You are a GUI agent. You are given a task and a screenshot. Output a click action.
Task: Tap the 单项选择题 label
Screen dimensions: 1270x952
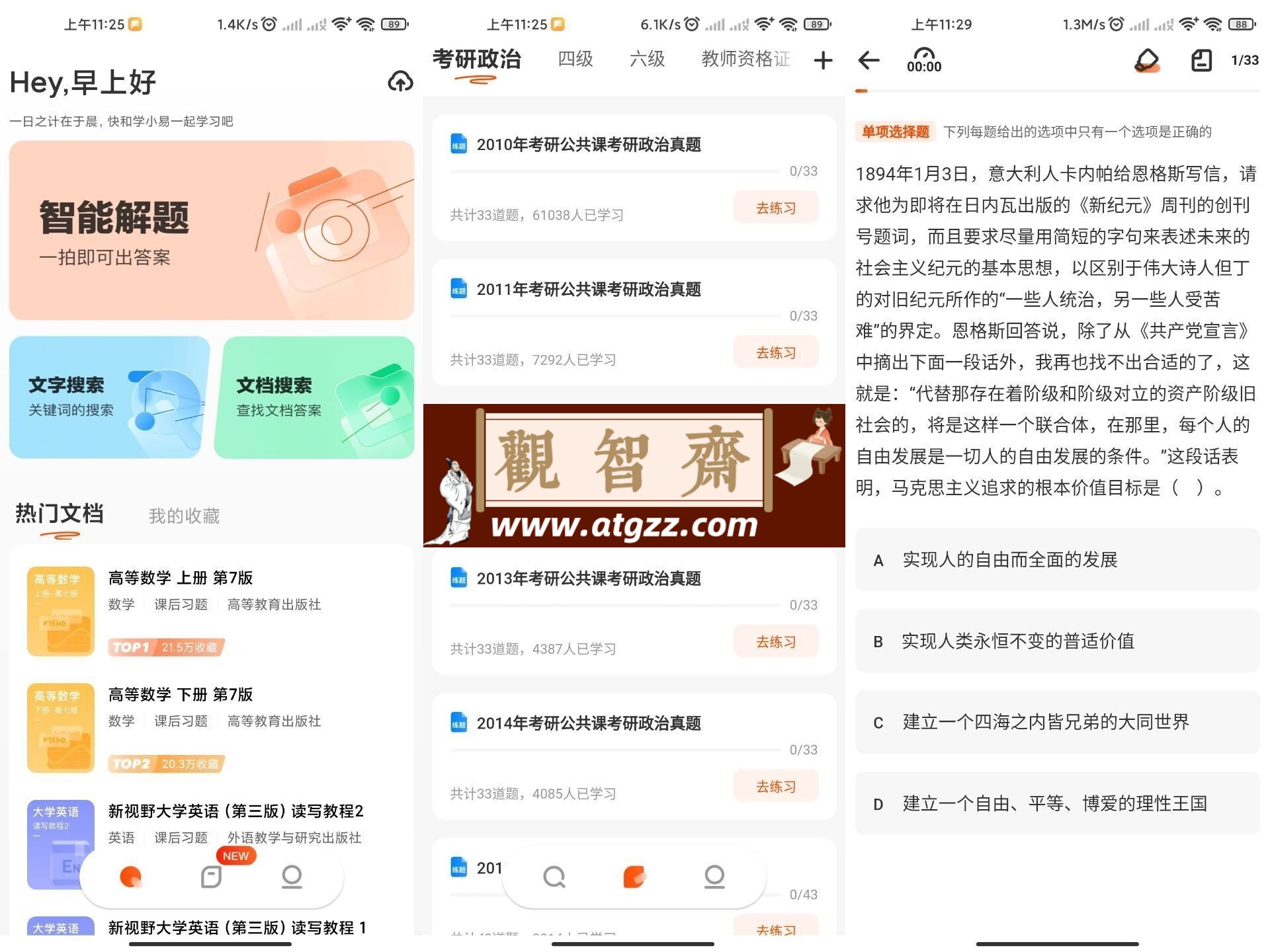pyautogui.click(x=895, y=132)
